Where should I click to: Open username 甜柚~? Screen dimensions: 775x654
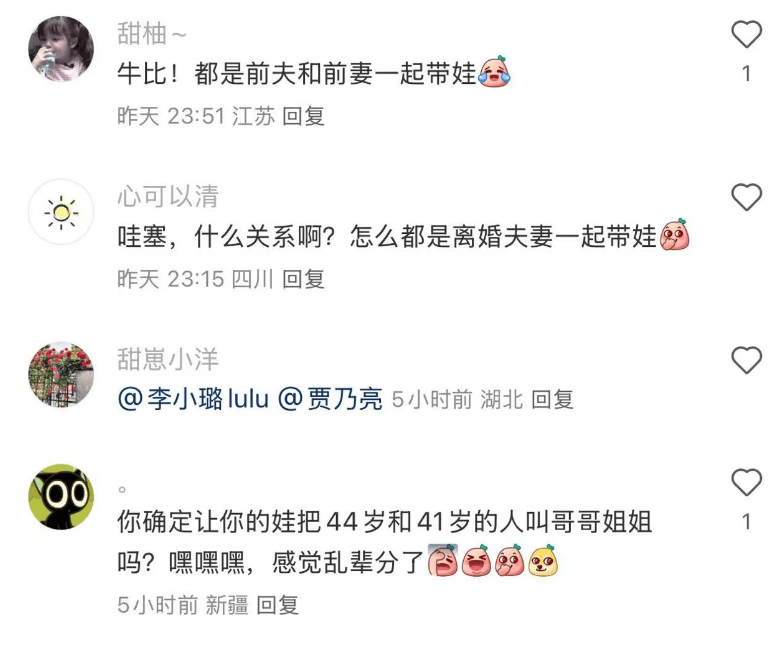point(152,34)
